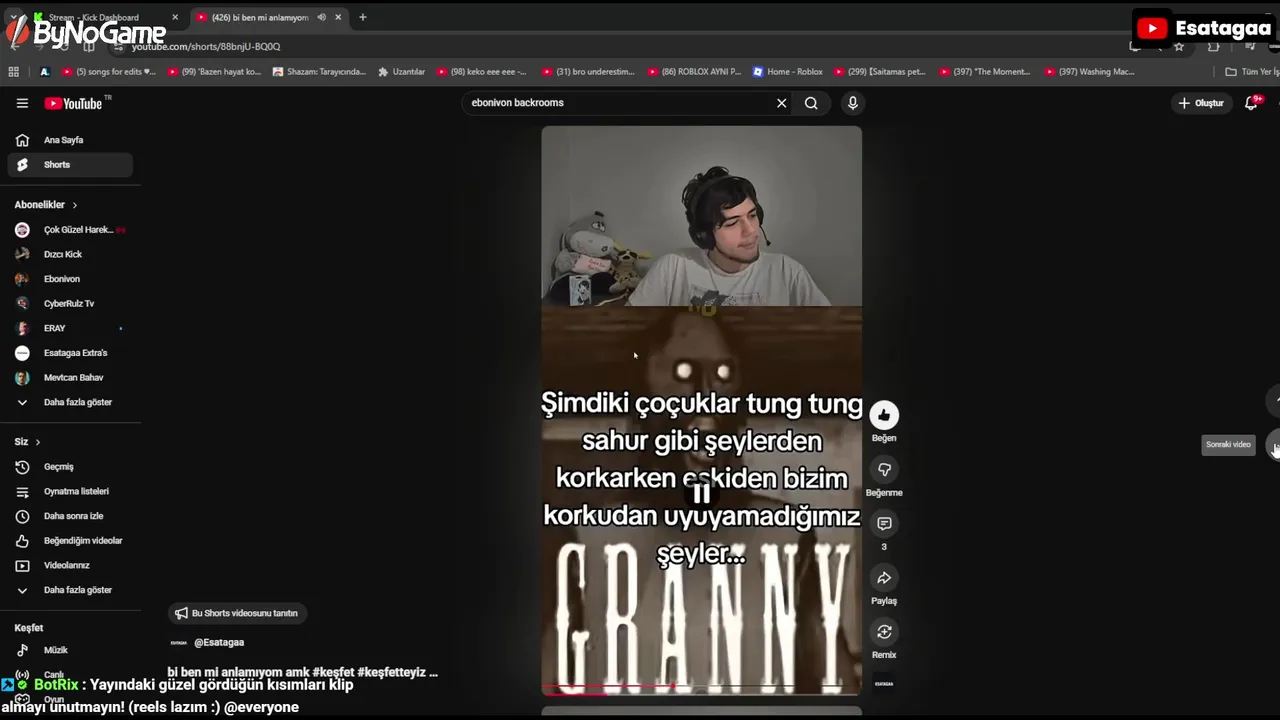Expand the Abonelikler section chevron
The width and height of the screenshot is (1280, 720).
pos(74,205)
